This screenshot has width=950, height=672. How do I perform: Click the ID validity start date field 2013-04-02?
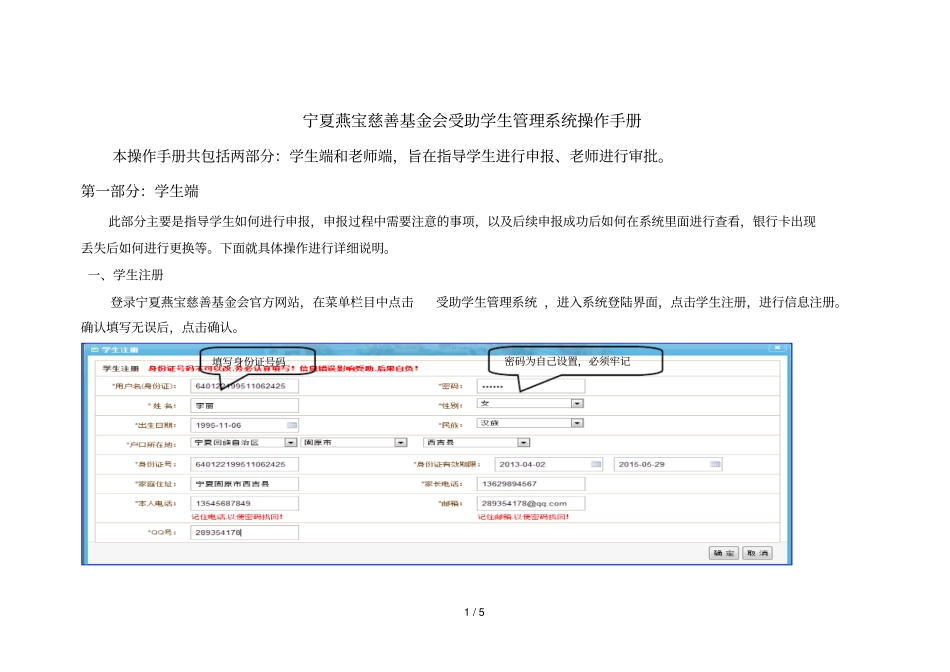[x=548, y=464]
